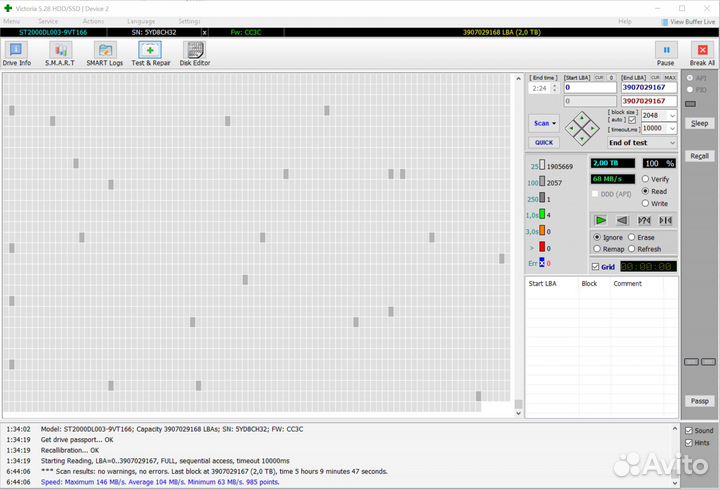The image size is (720, 490).
Task: Toggle the Grid checkbox
Action: (x=596, y=267)
